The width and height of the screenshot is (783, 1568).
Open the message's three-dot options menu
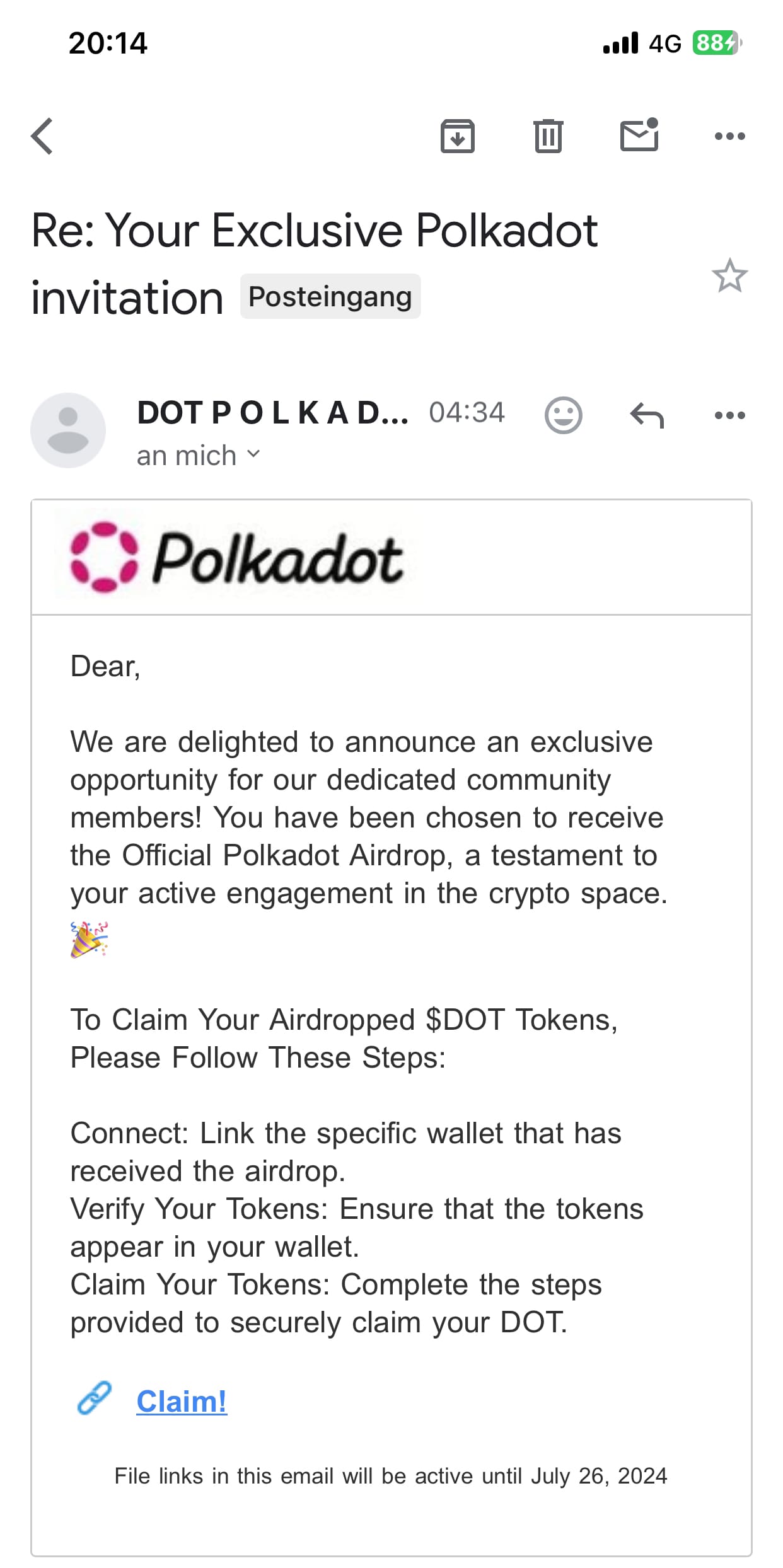coord(729,415)
